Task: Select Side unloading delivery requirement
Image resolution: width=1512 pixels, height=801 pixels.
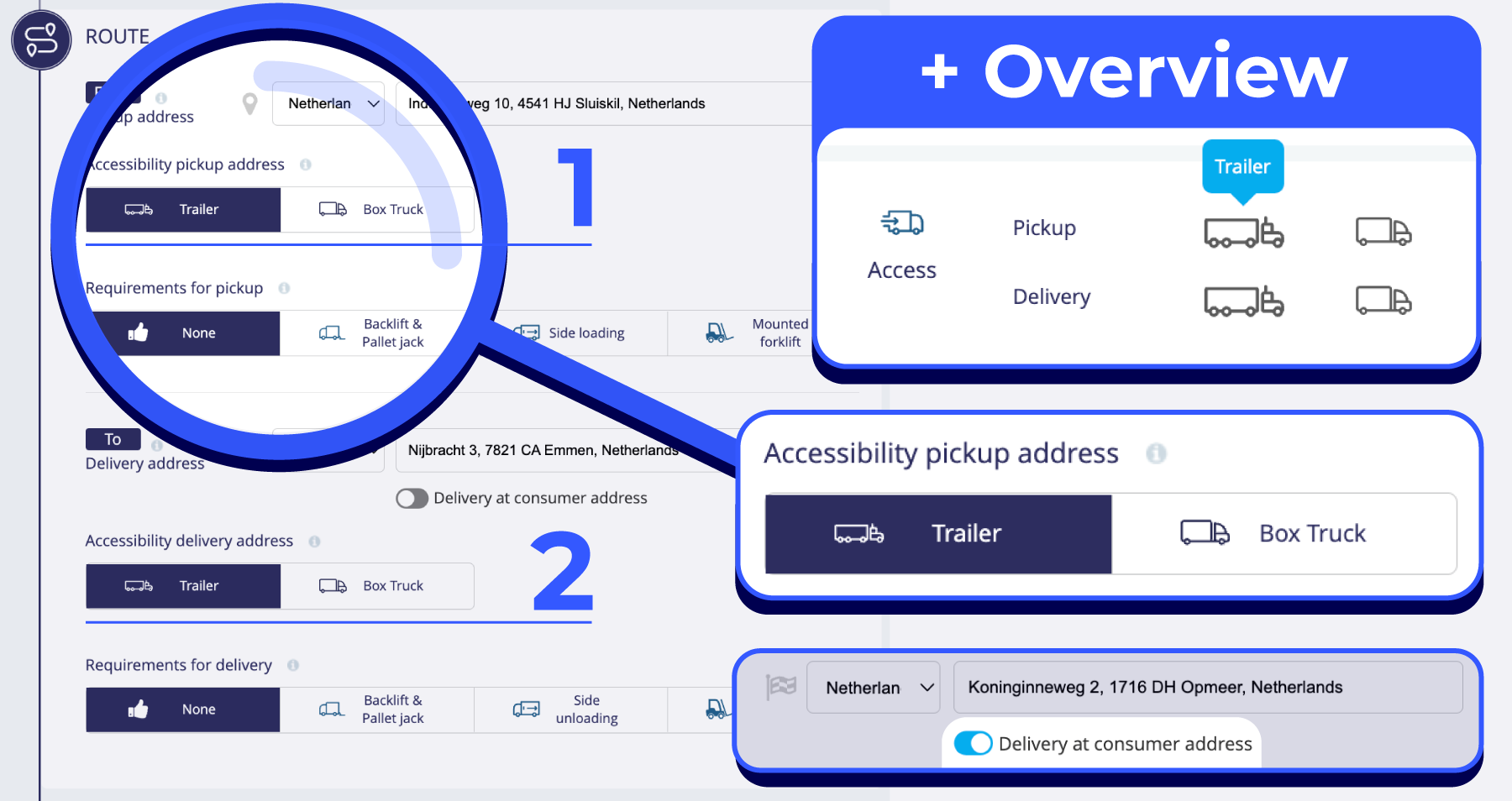Action: [571, 709]
